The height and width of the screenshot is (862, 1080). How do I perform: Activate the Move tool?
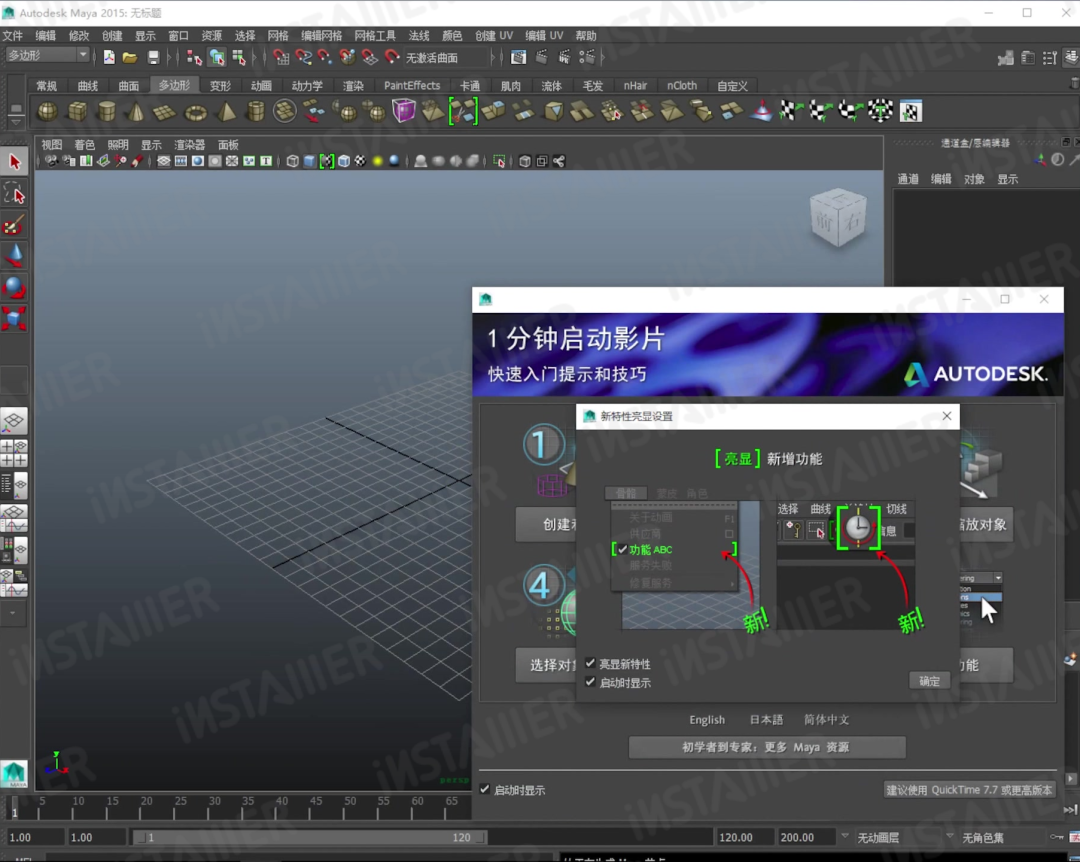(14, 256)
